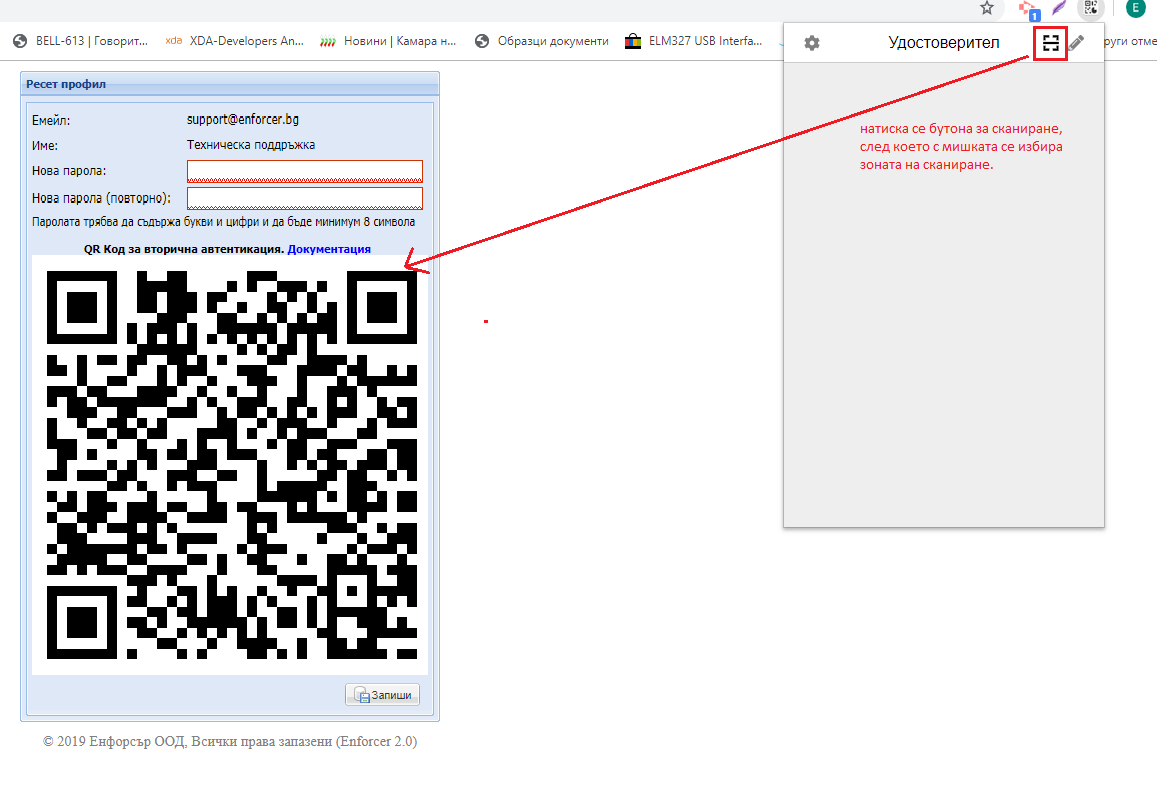
Task: Click the Нова парола: label
Action: [x=69, y=171]
